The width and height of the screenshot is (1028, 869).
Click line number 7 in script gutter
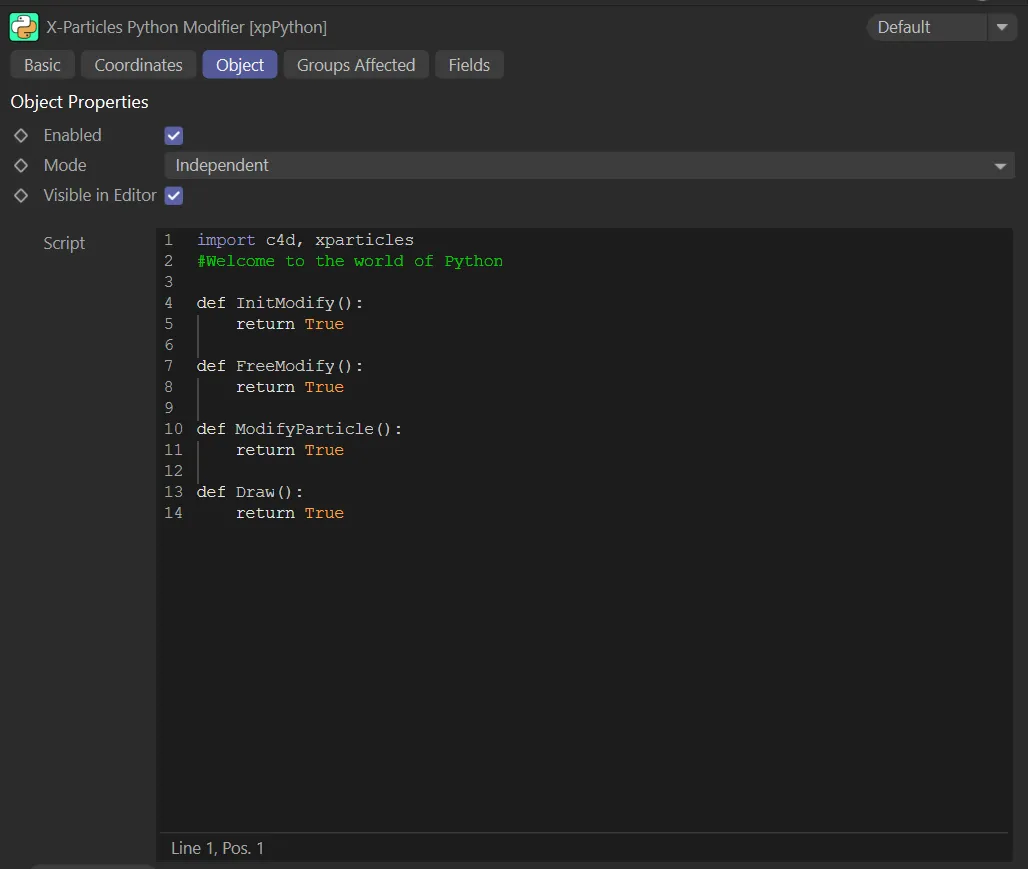click(x=169, y=366)
